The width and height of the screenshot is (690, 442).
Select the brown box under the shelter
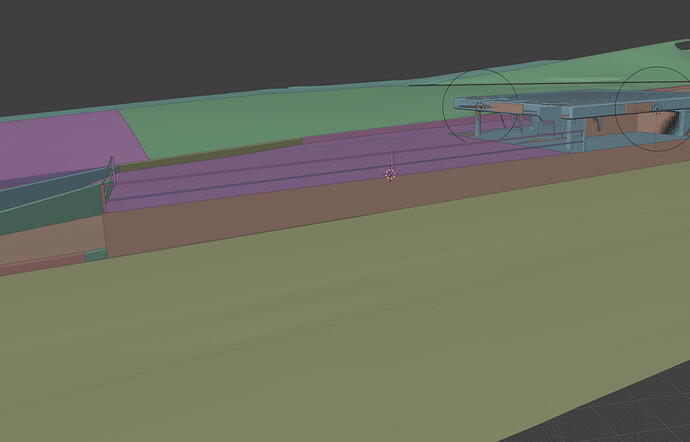[x=656, y=123]
